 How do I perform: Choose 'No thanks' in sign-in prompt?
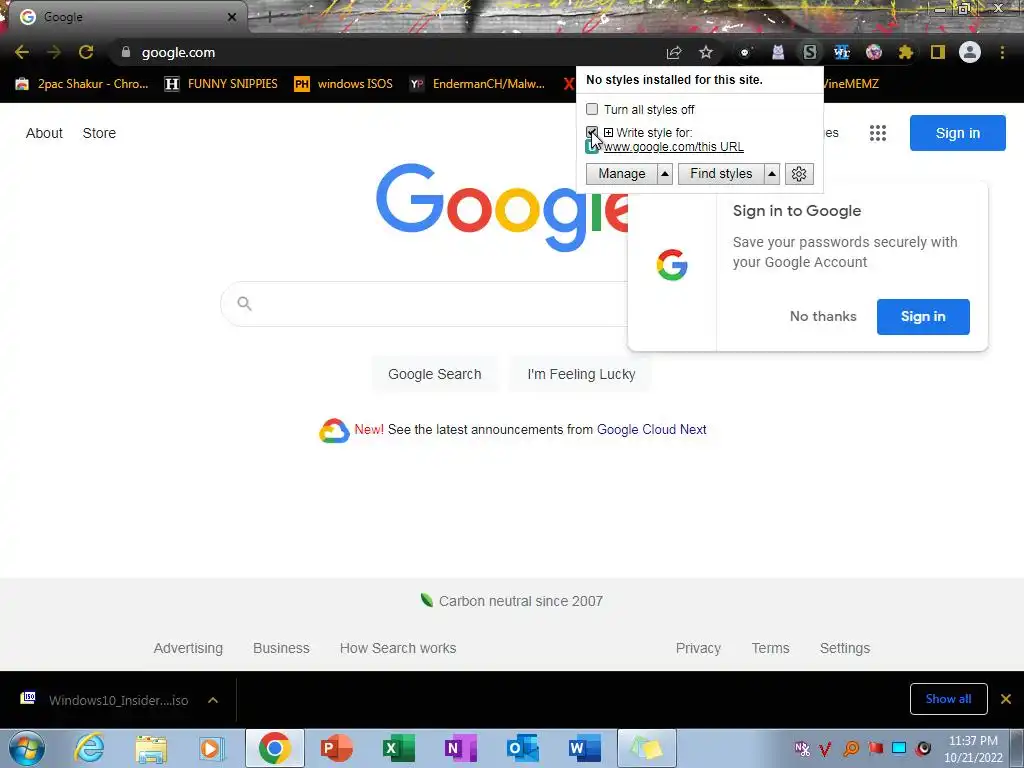point(823,317)
